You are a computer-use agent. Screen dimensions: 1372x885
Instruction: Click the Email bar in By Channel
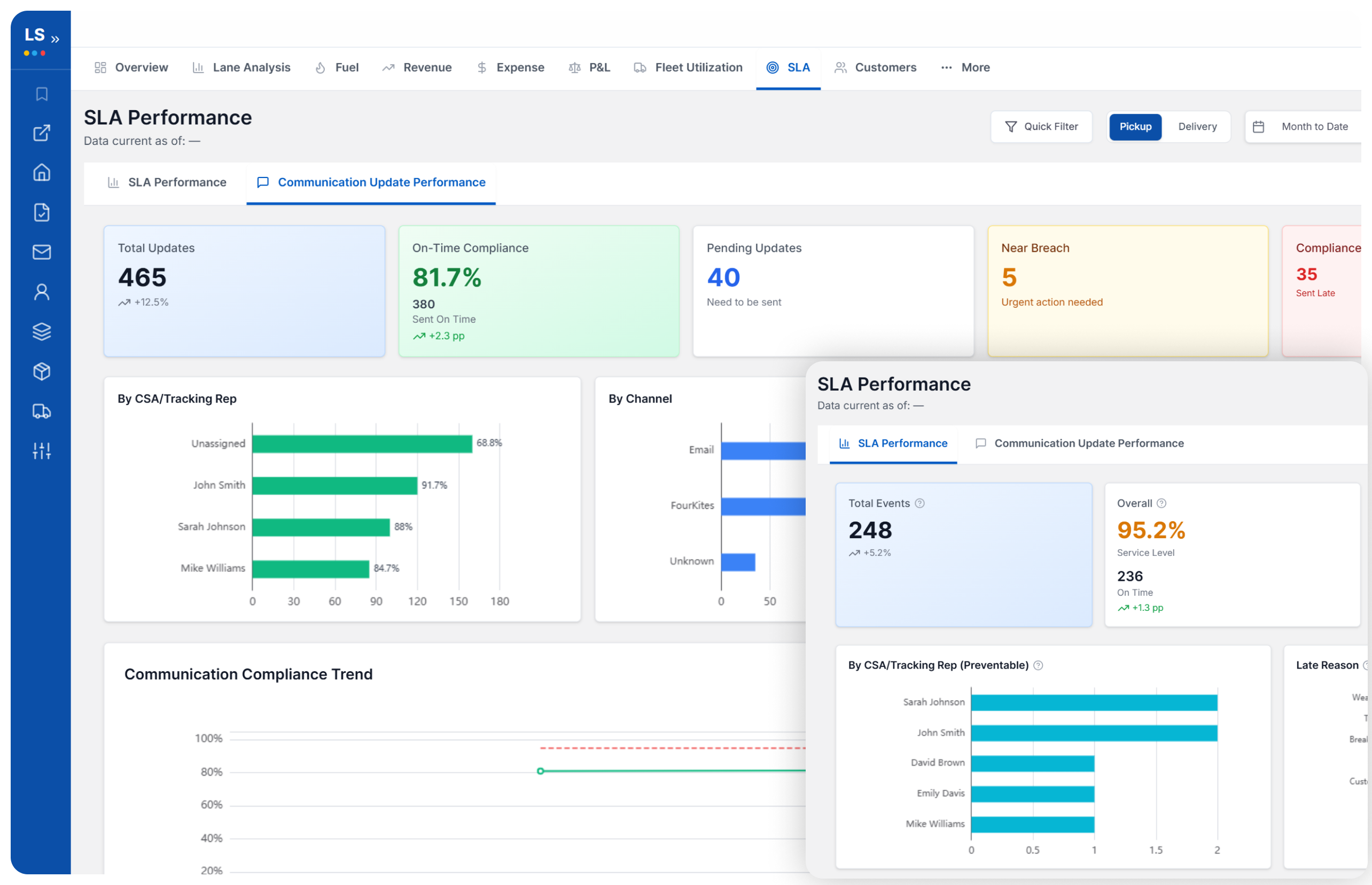[763, 450]
